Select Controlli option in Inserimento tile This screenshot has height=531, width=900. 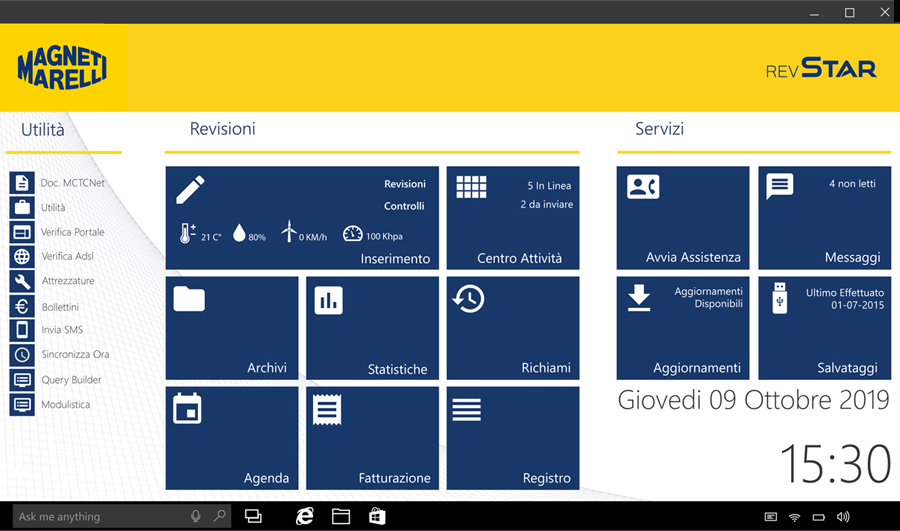click(x=404, y=206)
